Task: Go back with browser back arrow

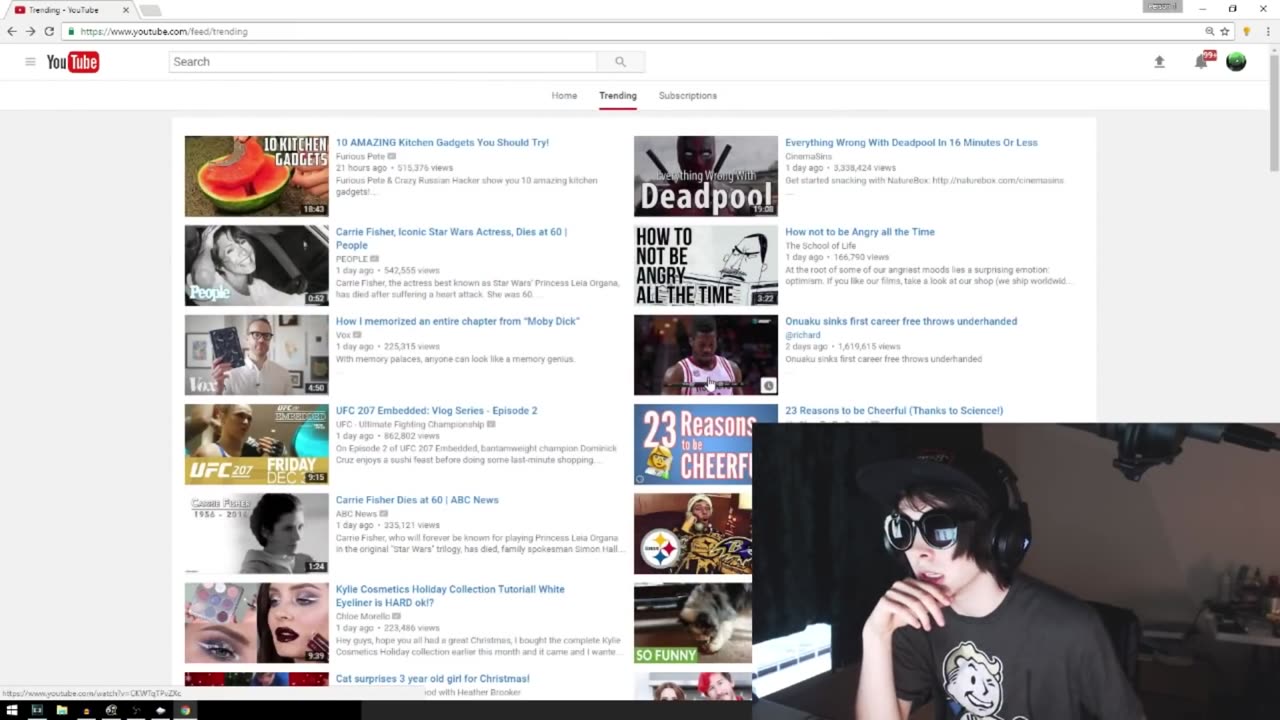Action: [12, 31]
